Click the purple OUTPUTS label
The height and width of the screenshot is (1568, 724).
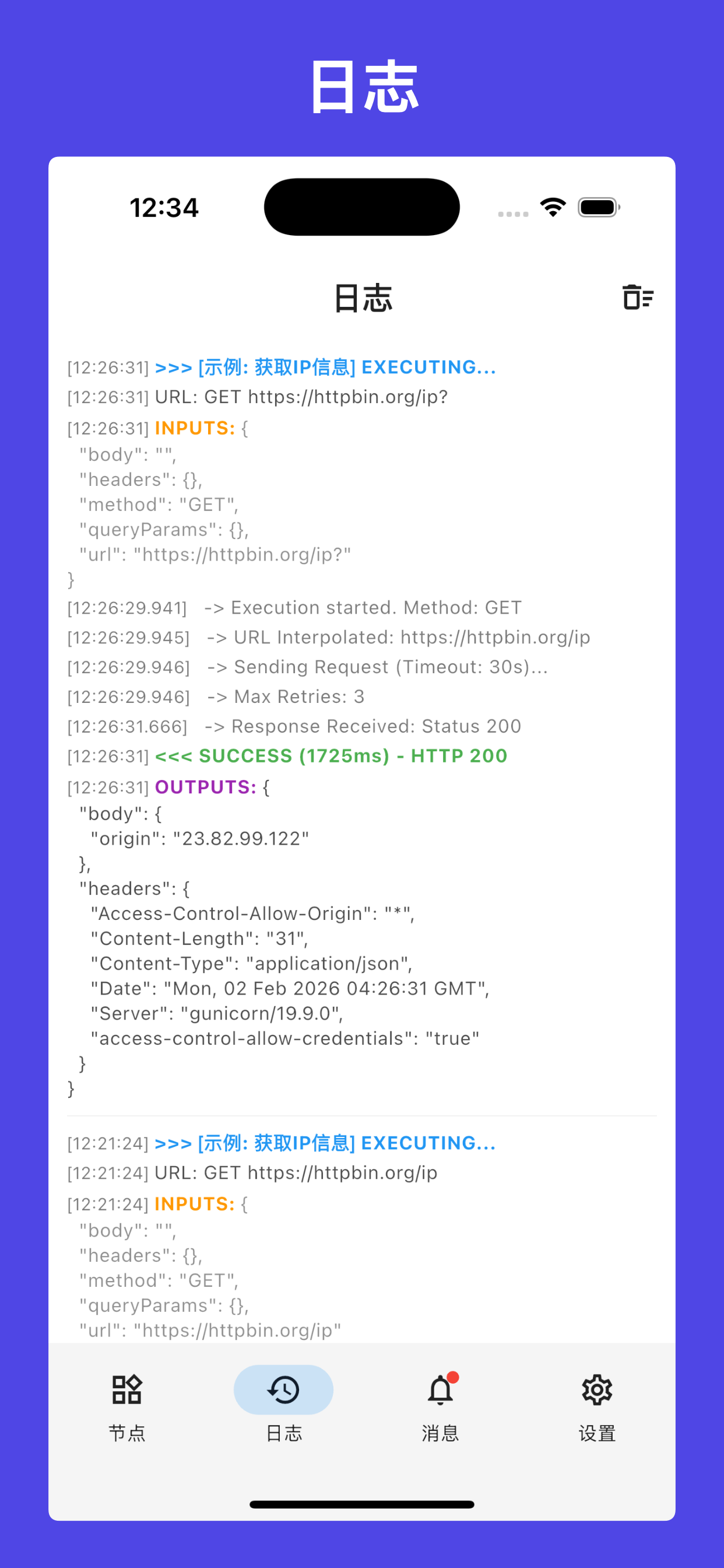(x=206, y=787)
